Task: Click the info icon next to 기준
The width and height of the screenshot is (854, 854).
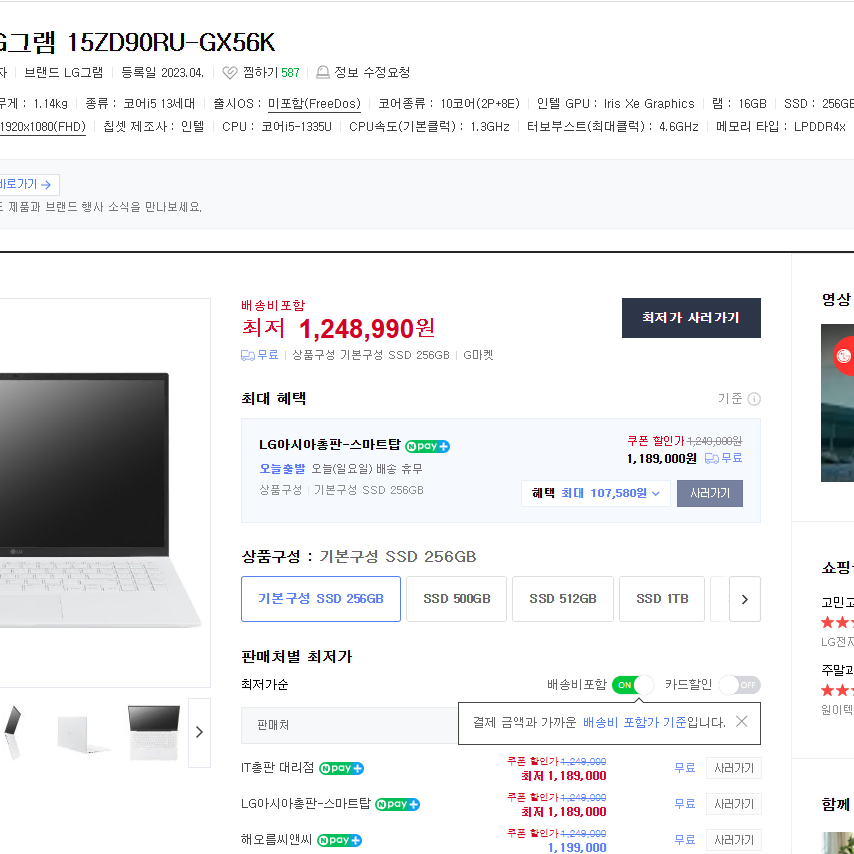Action: (x=754, y=399)
